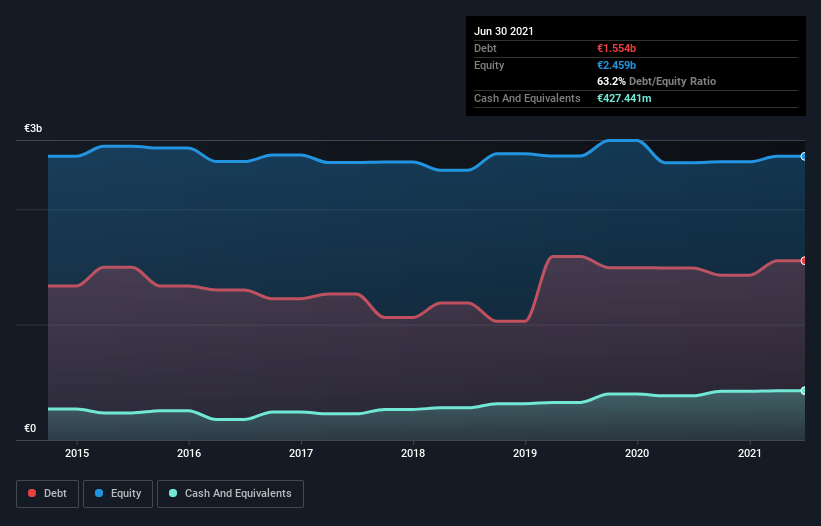
Task: Click the Jun 30 2021 tooltip date
Action: click(504, 31)
